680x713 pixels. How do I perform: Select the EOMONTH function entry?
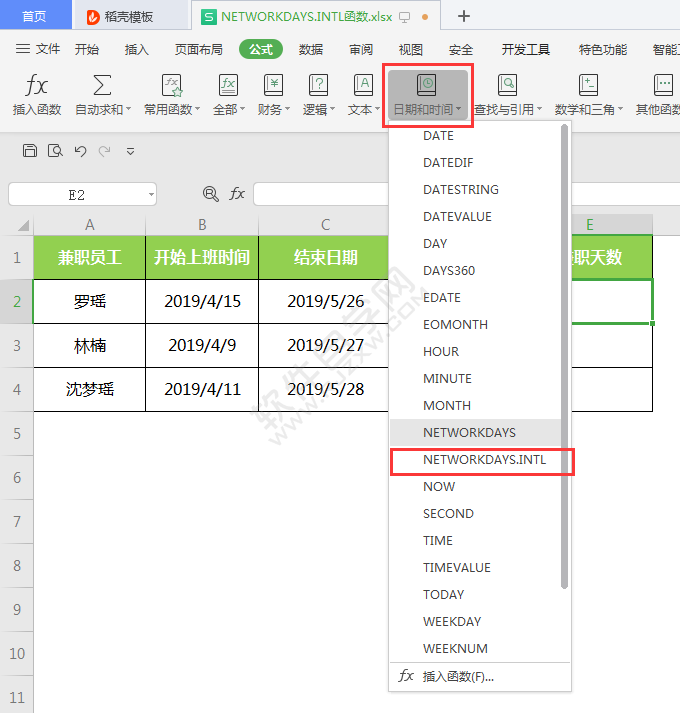click(455, 325)
